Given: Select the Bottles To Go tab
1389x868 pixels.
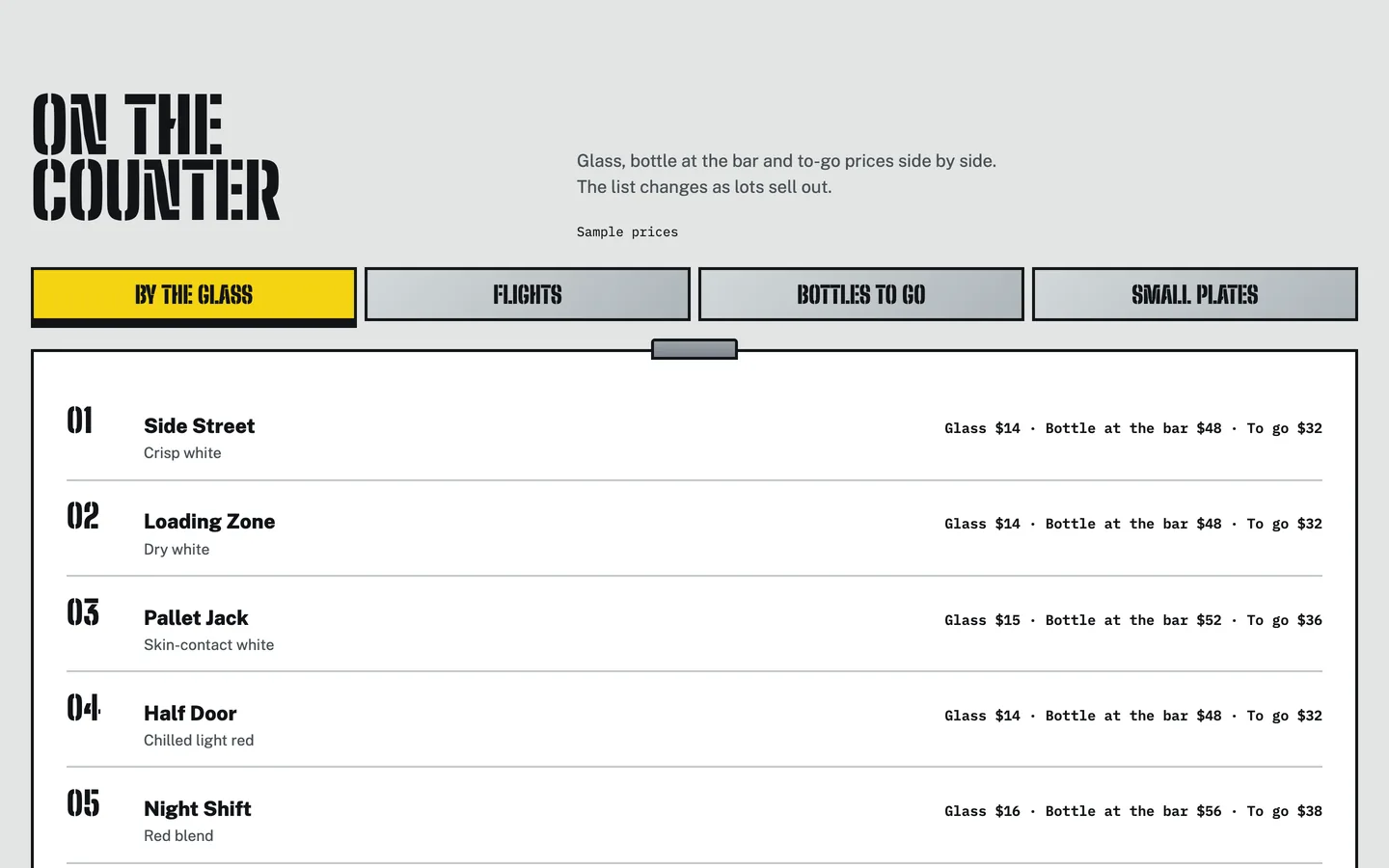Looking at the screenshot, I should (861, 294).
